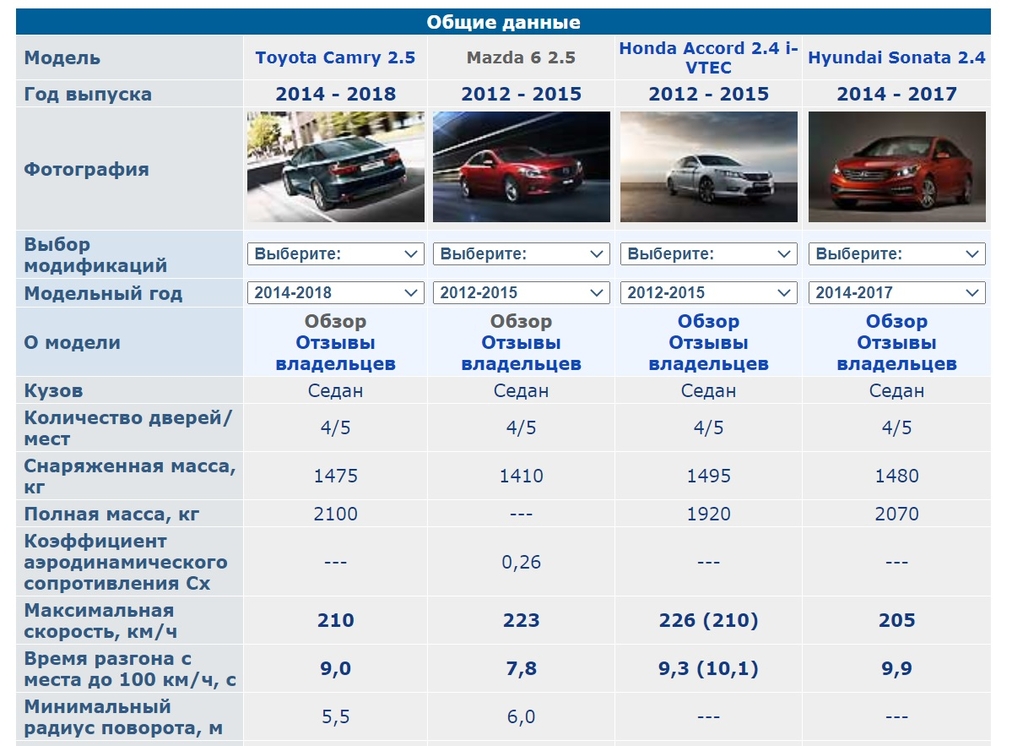
Task: Click the 'Минимальный радиус поворота, м' label
Action: pos(123,717)
